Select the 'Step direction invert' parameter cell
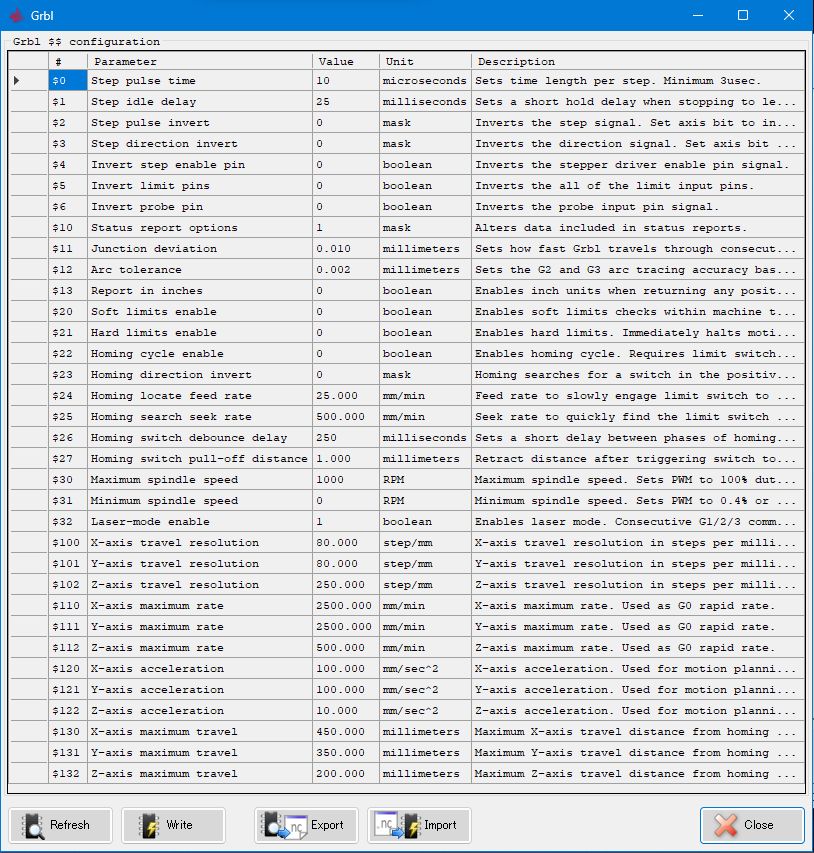The width and height of the screenshot is (814, 853). tap(200, 144)
